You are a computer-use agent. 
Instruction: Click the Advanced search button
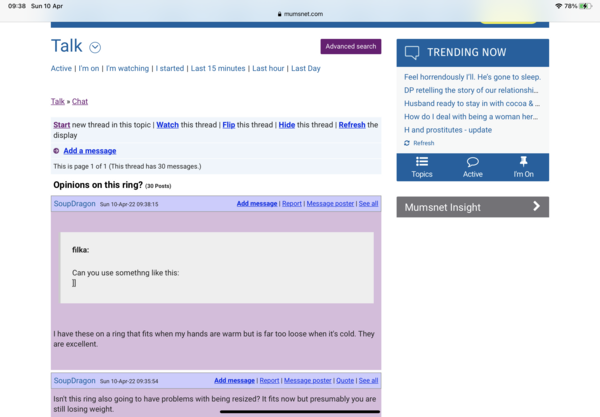351,46
